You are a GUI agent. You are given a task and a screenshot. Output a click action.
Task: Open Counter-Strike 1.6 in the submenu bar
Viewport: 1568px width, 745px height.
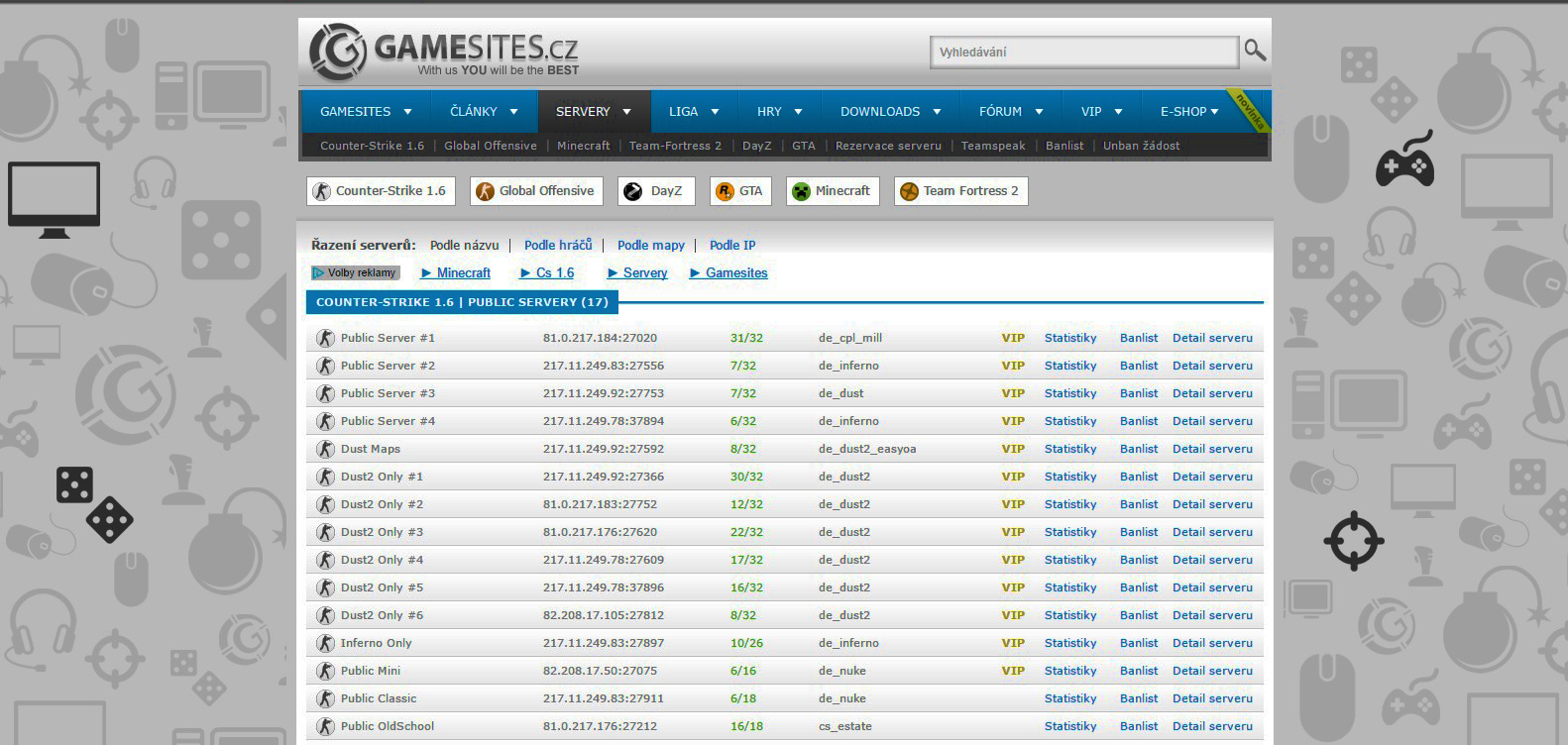tap(372, 146)
